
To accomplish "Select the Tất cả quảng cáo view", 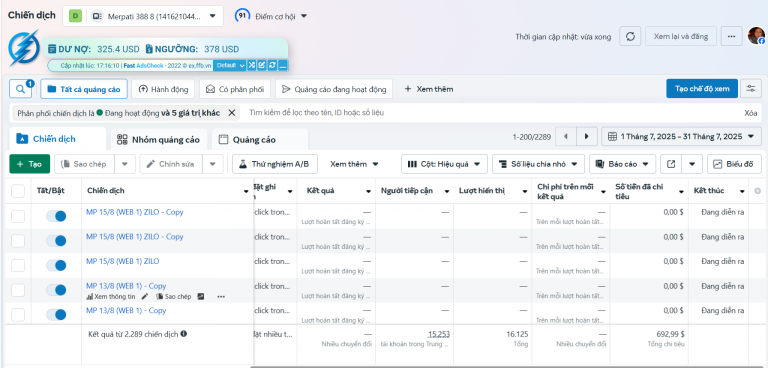I will (x=84, y=89).
